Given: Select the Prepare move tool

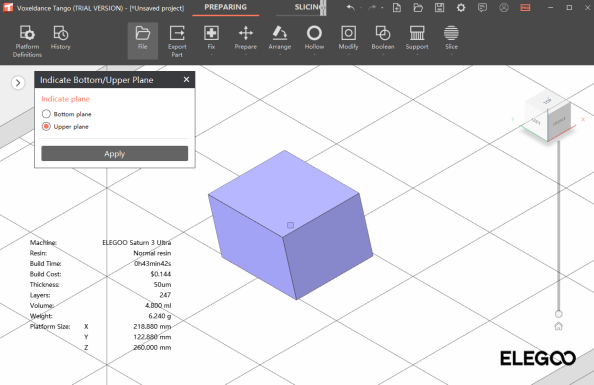Looking at the screenshot, I should [x=245, y=38].
